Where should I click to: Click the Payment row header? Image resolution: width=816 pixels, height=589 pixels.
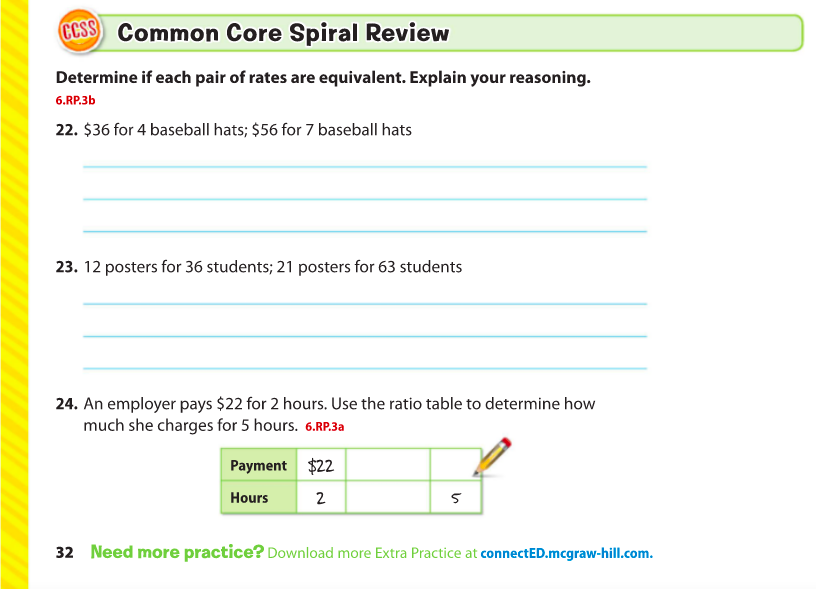click(258, 465)
